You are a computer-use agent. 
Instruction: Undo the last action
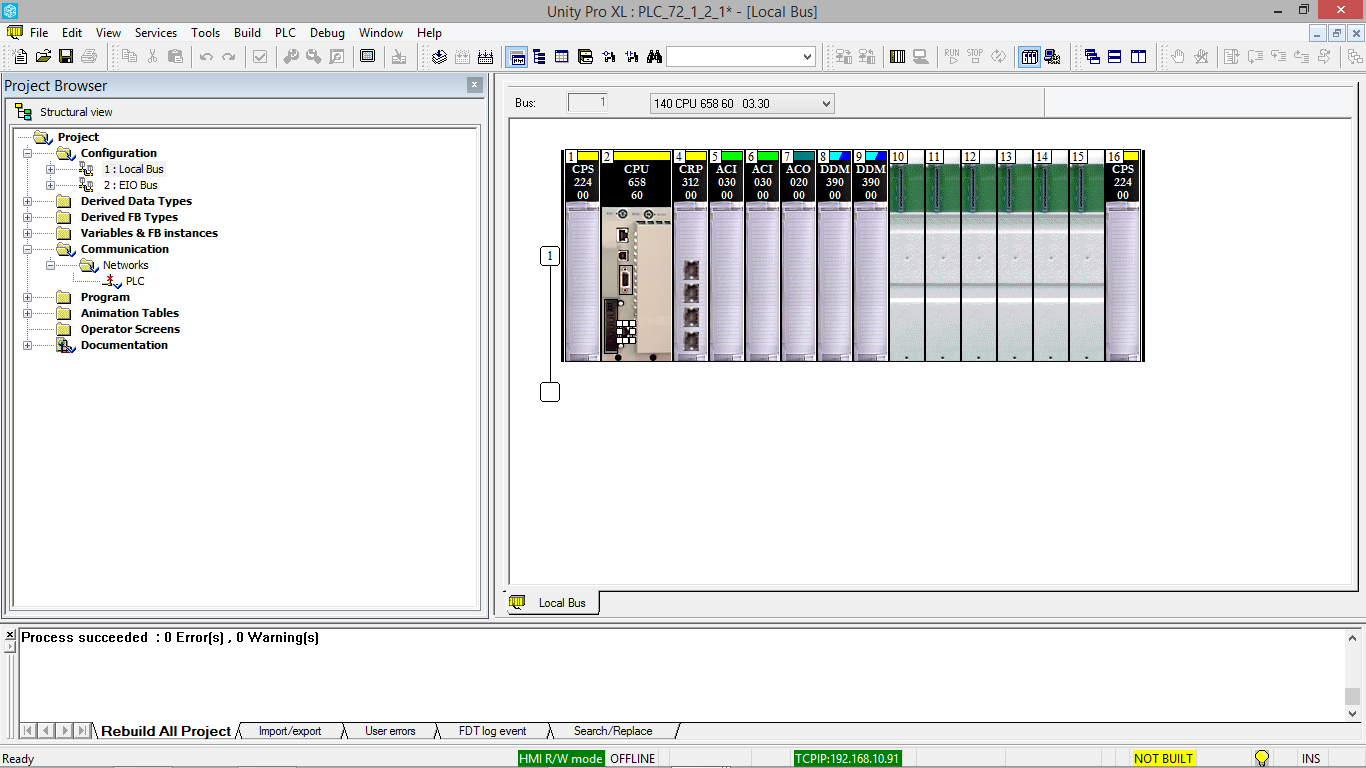point(206,57)
